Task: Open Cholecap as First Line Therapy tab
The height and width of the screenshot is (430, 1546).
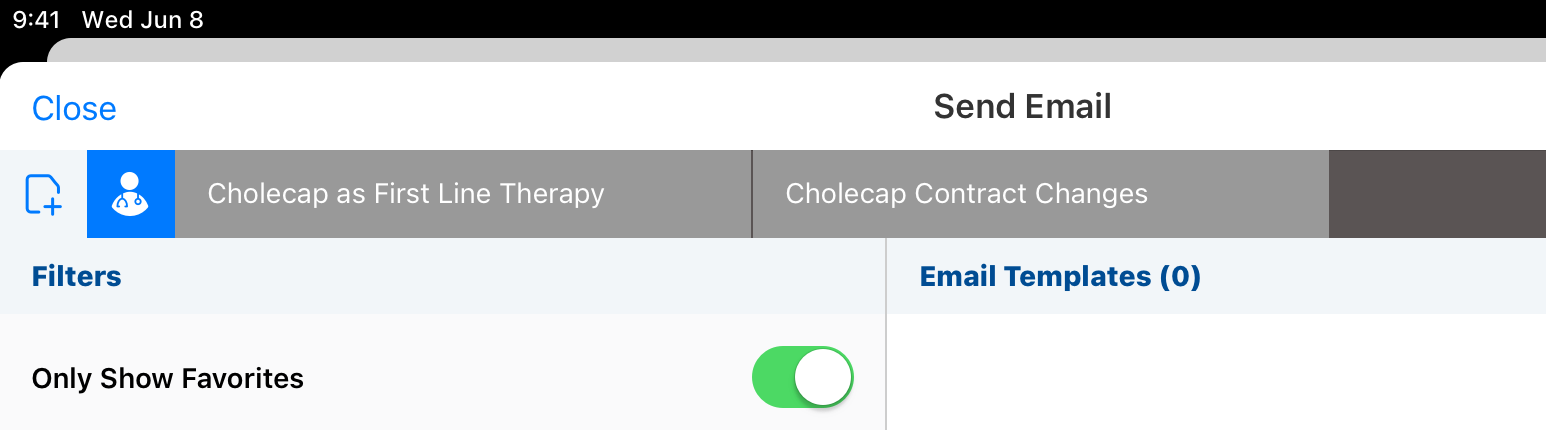Action: point(405,194)
